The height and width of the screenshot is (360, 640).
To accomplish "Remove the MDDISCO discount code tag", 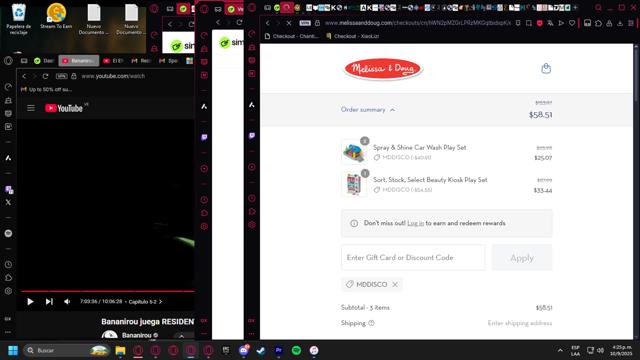I will tap(395, 284).
